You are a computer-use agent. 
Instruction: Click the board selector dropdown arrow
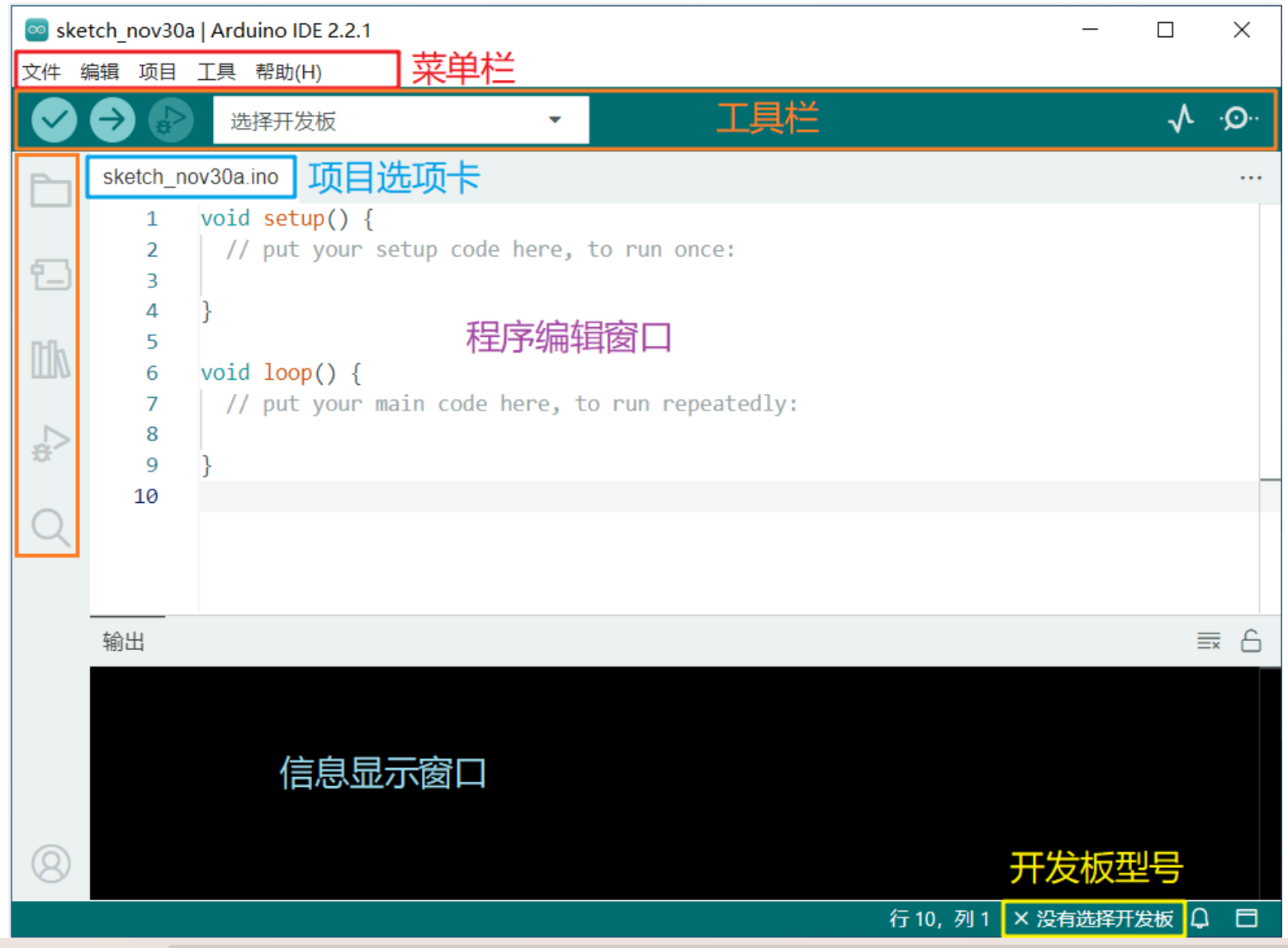553,119
